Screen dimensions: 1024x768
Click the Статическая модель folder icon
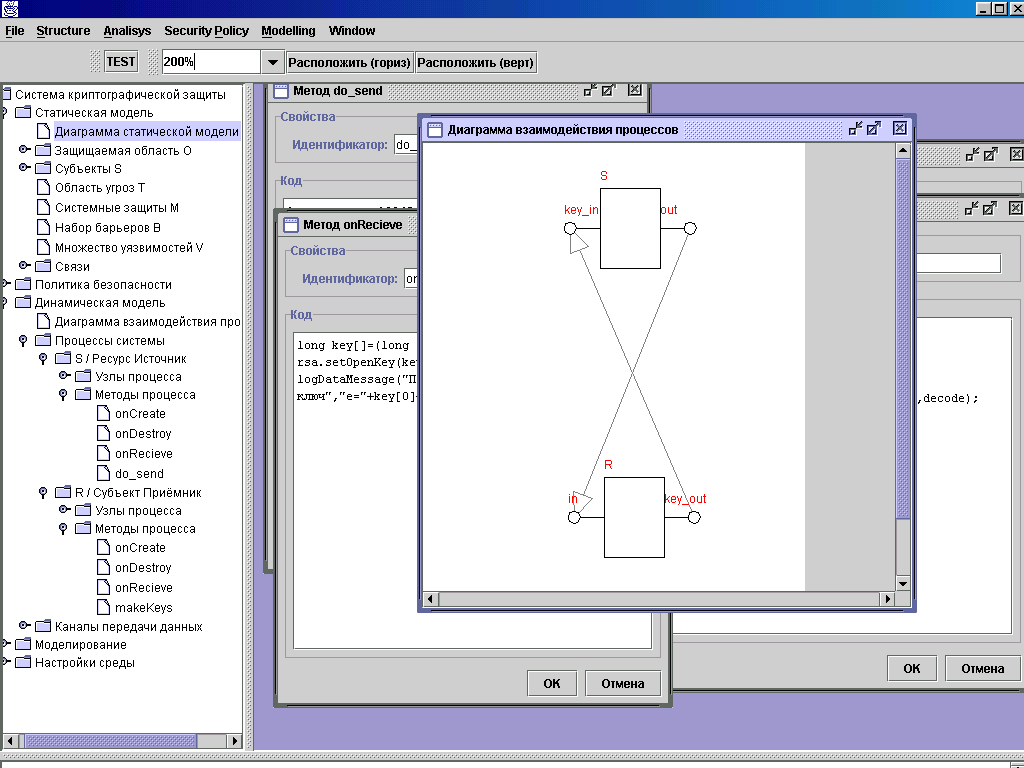point(23,113)
